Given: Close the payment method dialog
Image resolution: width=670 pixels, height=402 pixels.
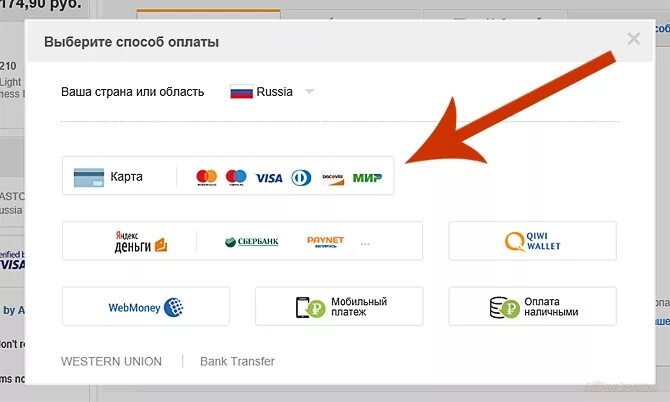Looking at the screenshot, I should 634,39.
